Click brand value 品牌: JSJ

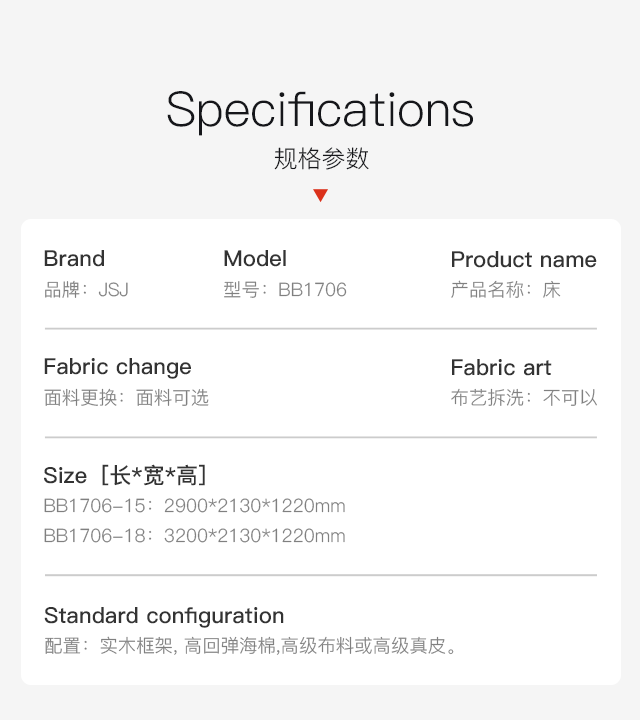[x=86, y=290]
